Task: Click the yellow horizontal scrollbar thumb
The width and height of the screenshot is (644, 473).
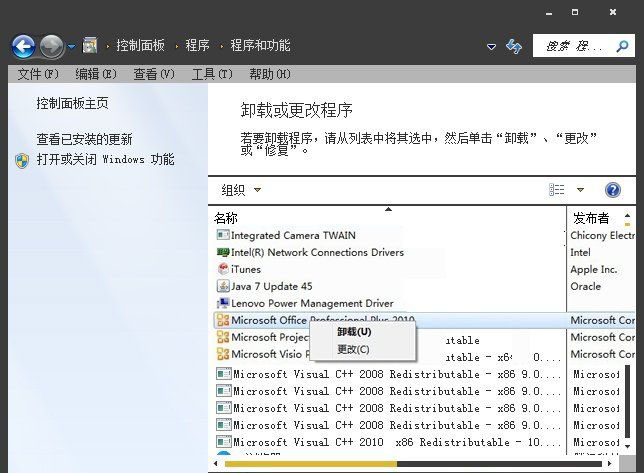Action: 310,464
